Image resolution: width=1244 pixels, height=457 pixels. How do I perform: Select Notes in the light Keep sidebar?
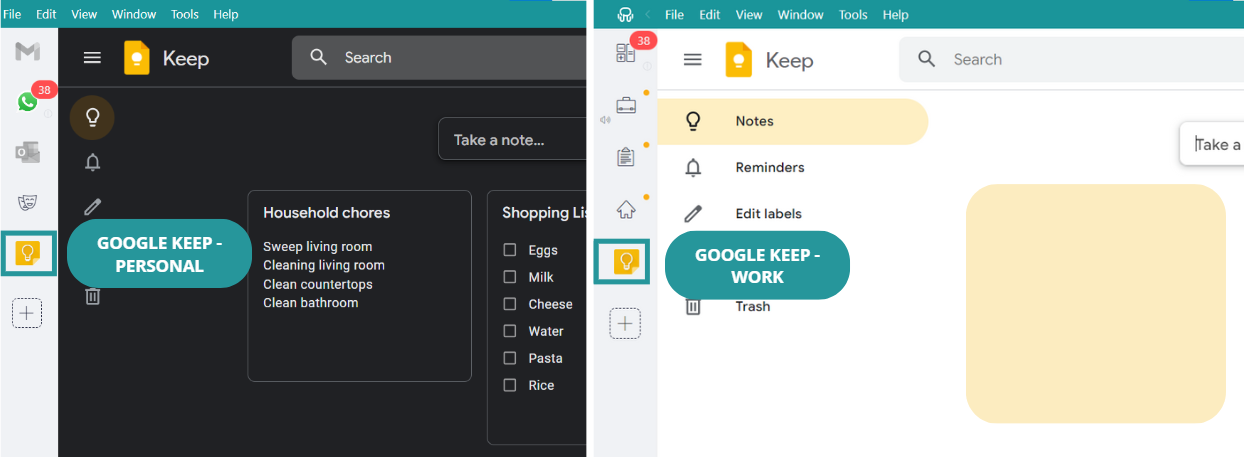pyautogui.click(x=793, y=121)
